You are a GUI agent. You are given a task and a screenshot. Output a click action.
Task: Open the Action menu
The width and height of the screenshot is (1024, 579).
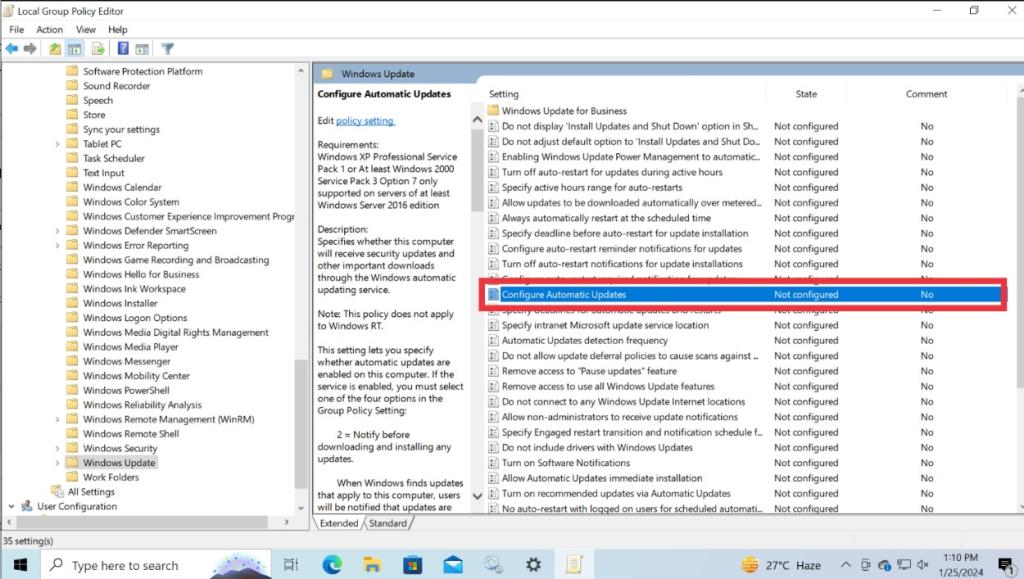[x=49, y=29]
